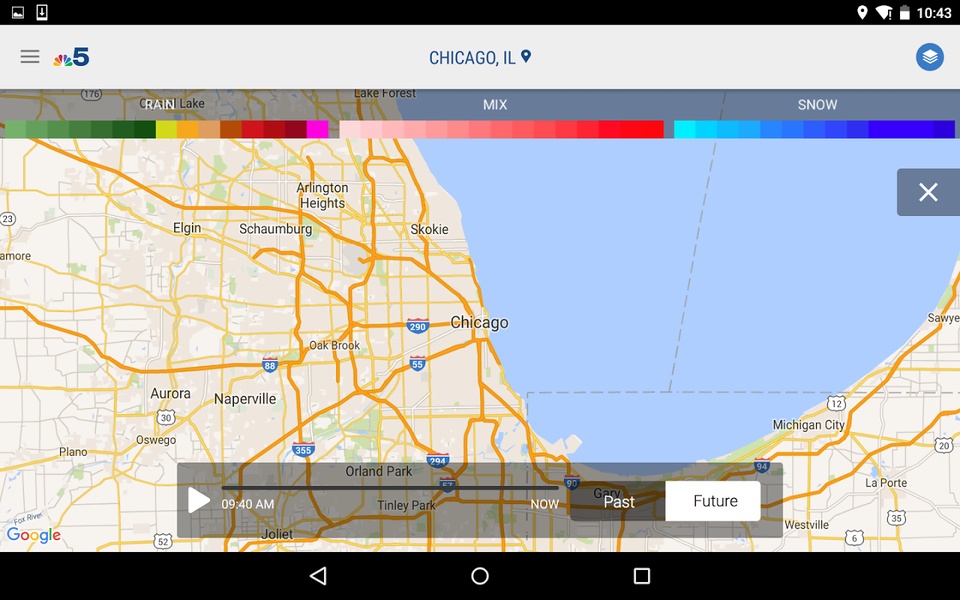
Task: Tap the NBC 5 logo
Action: click(x=71, y=58)
